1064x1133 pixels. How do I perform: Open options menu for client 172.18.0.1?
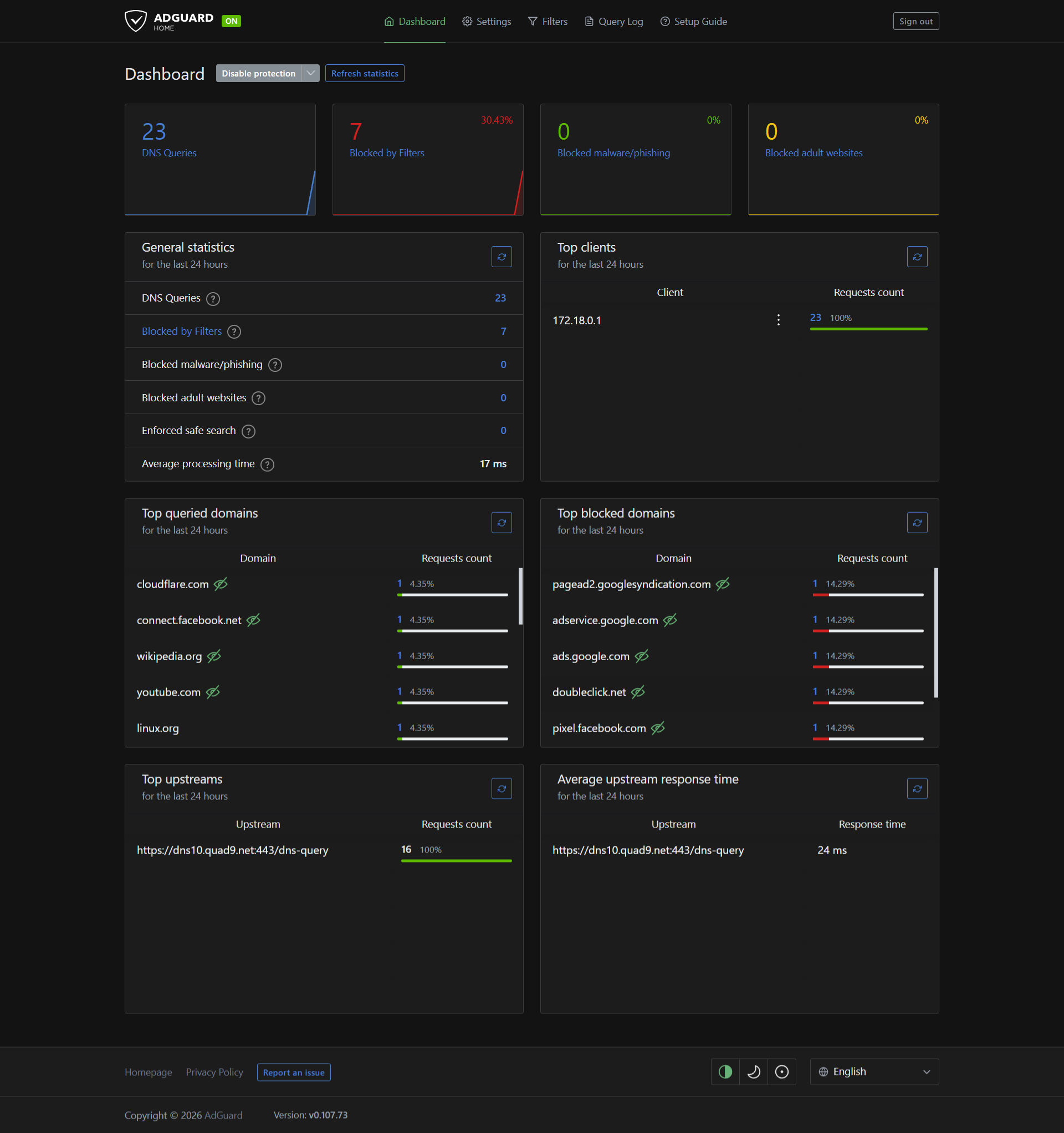pyautogui.click(x=778, y=320)
